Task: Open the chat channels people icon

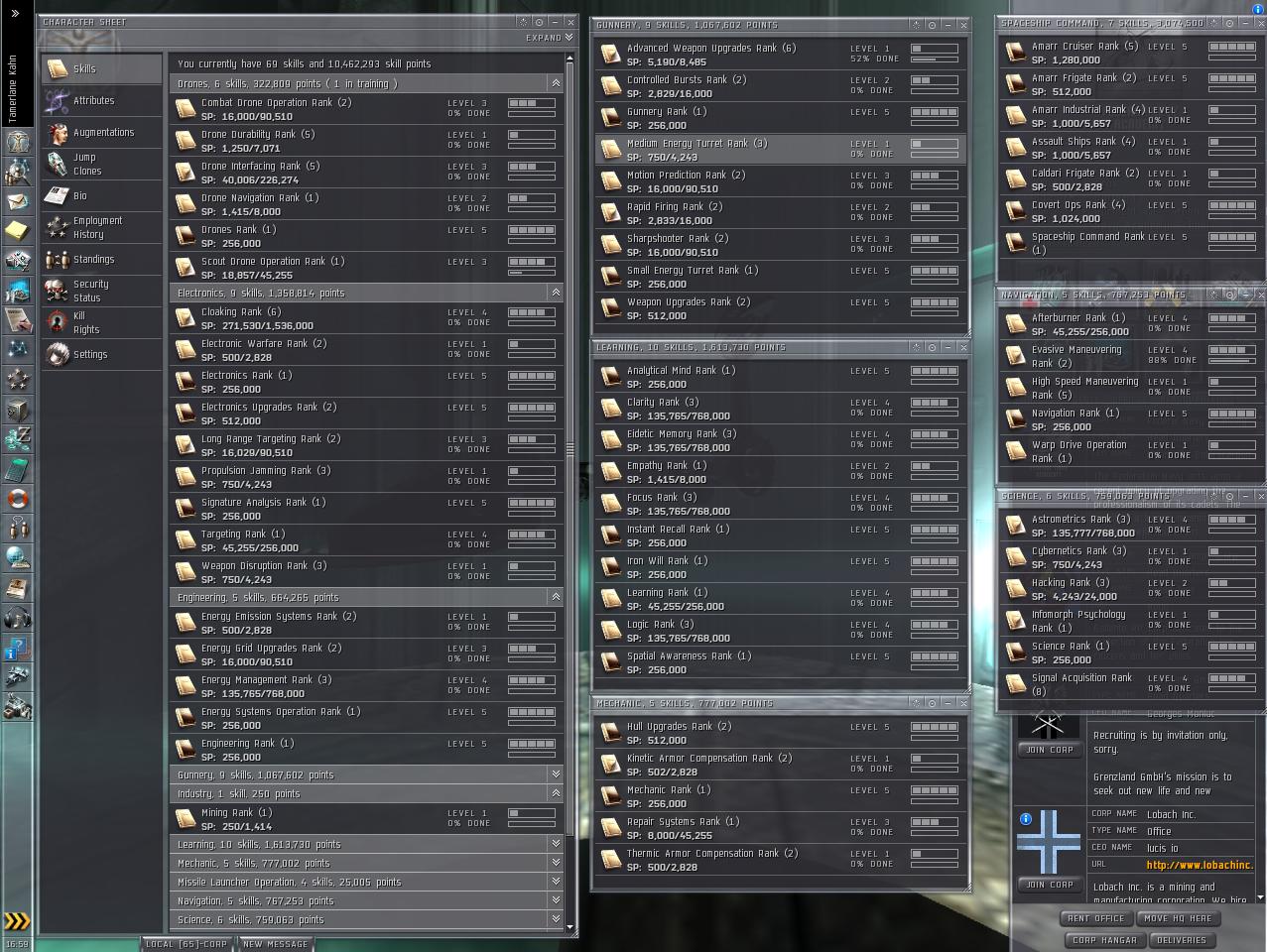Action: (x=17, y=529)
